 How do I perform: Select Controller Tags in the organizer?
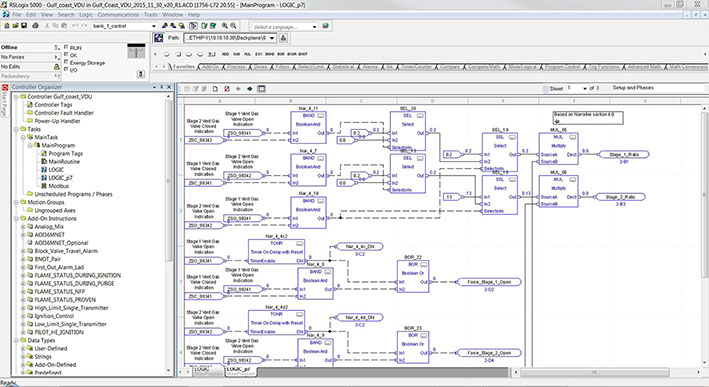53,104
